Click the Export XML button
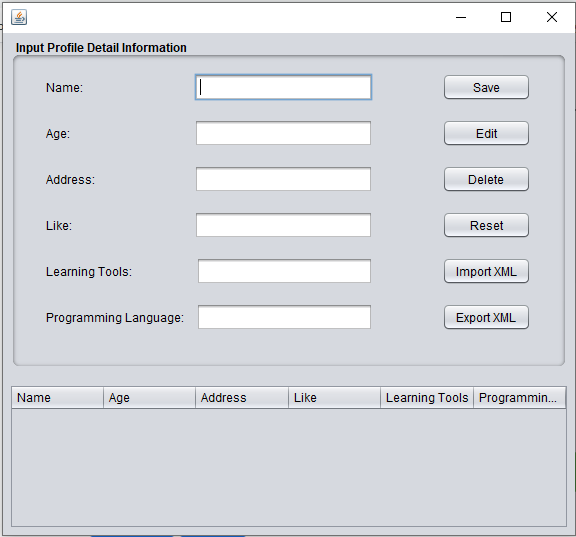 (x=486, y=317)
